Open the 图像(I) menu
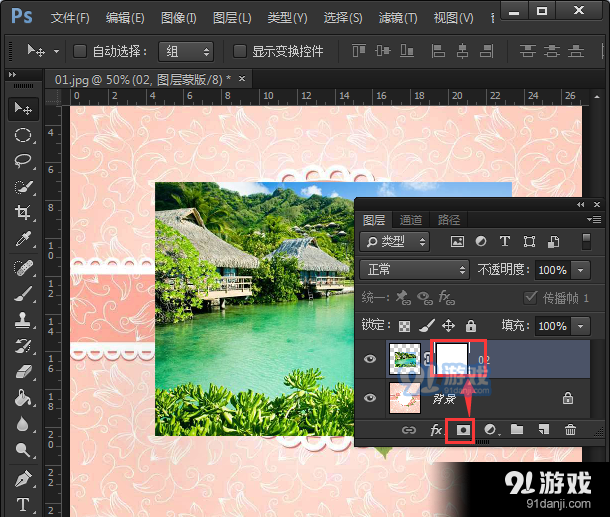The height and width of the screenshot is (517, 610). point(179,18)
